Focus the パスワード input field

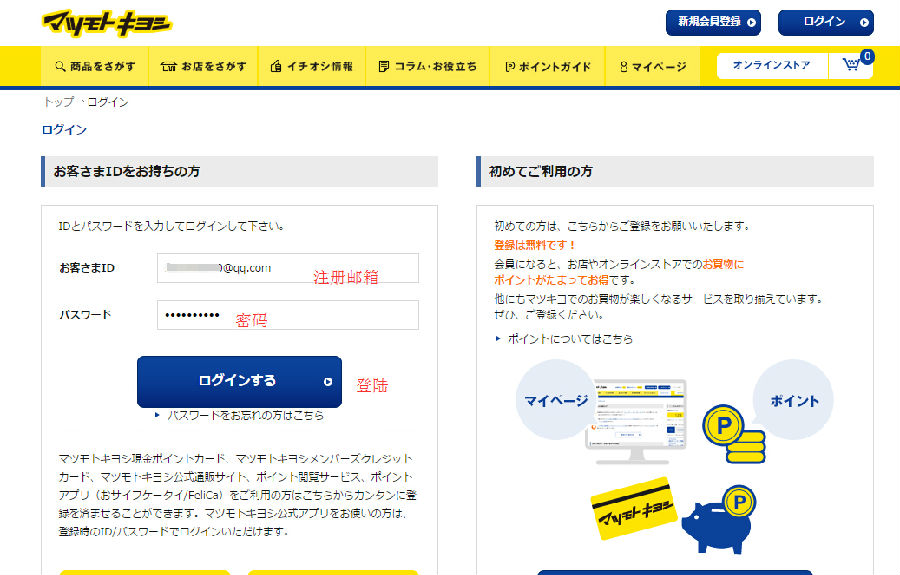(288, 315)
